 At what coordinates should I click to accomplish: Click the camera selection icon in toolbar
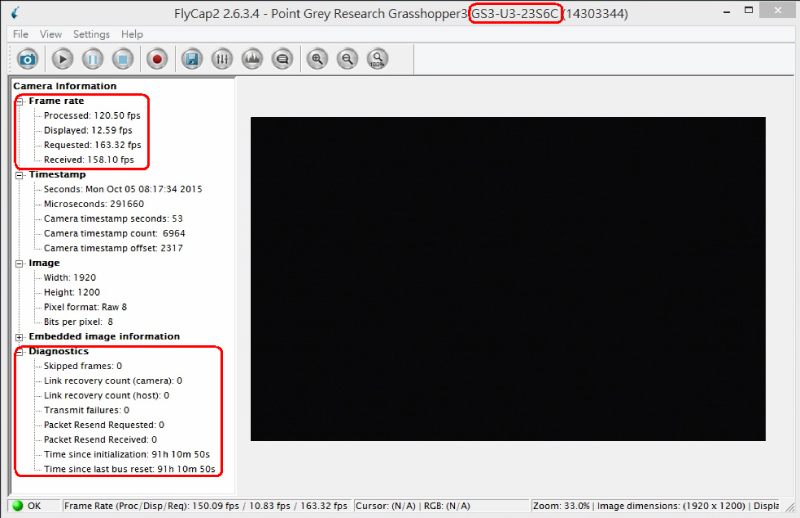click(27, 59)
